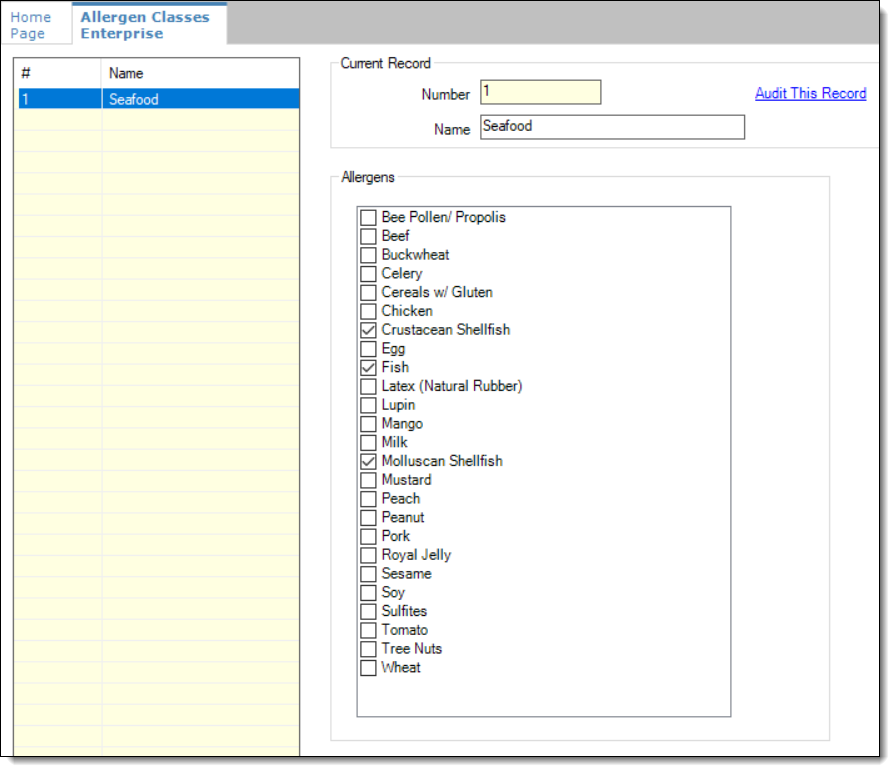Viewport: 895px width, 772px height.
Task: Enable the Sesame allergen checkbox
Action: tap(368, 574)
